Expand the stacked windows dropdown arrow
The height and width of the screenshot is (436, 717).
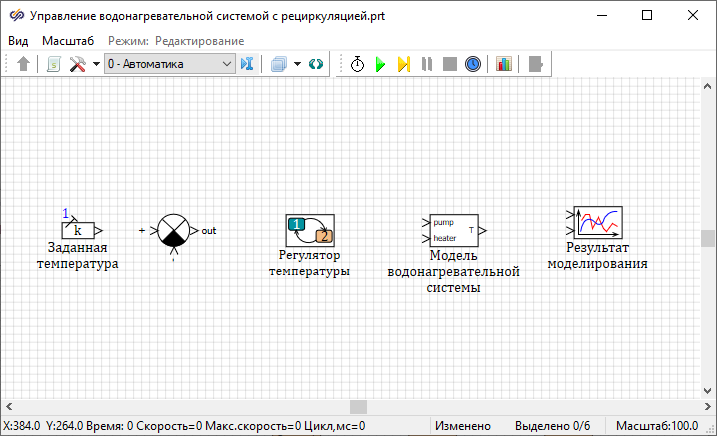296,64
